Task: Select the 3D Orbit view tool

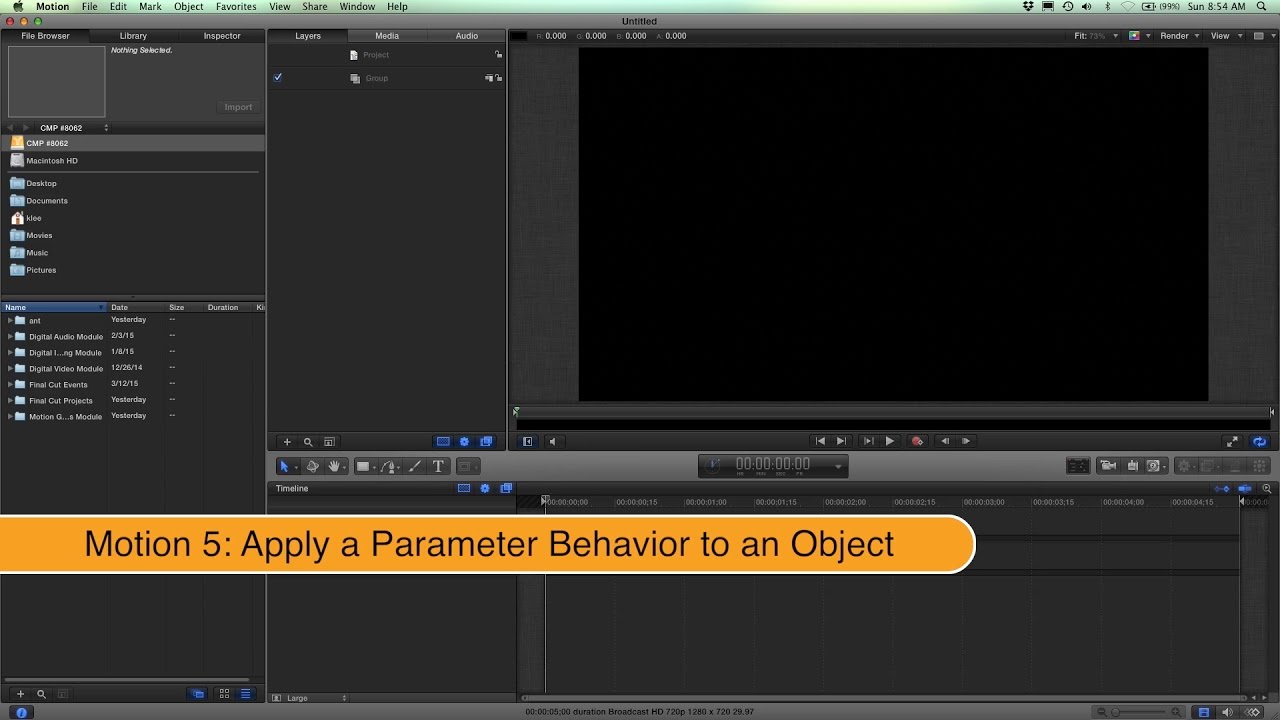Action: [x=312, y=466]
